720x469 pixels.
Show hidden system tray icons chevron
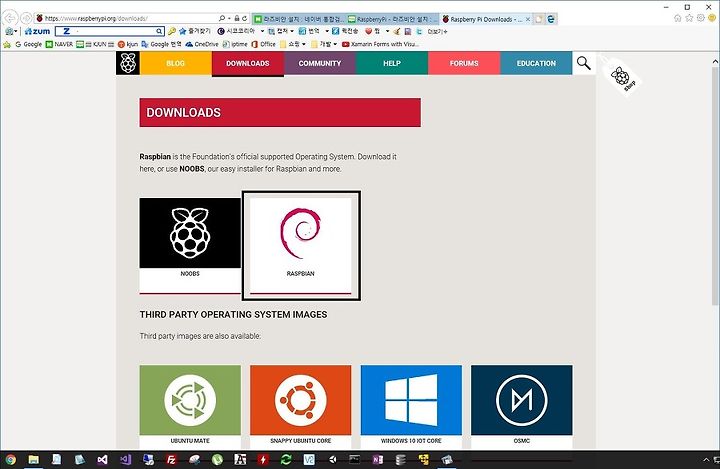[x=706, y=459]
